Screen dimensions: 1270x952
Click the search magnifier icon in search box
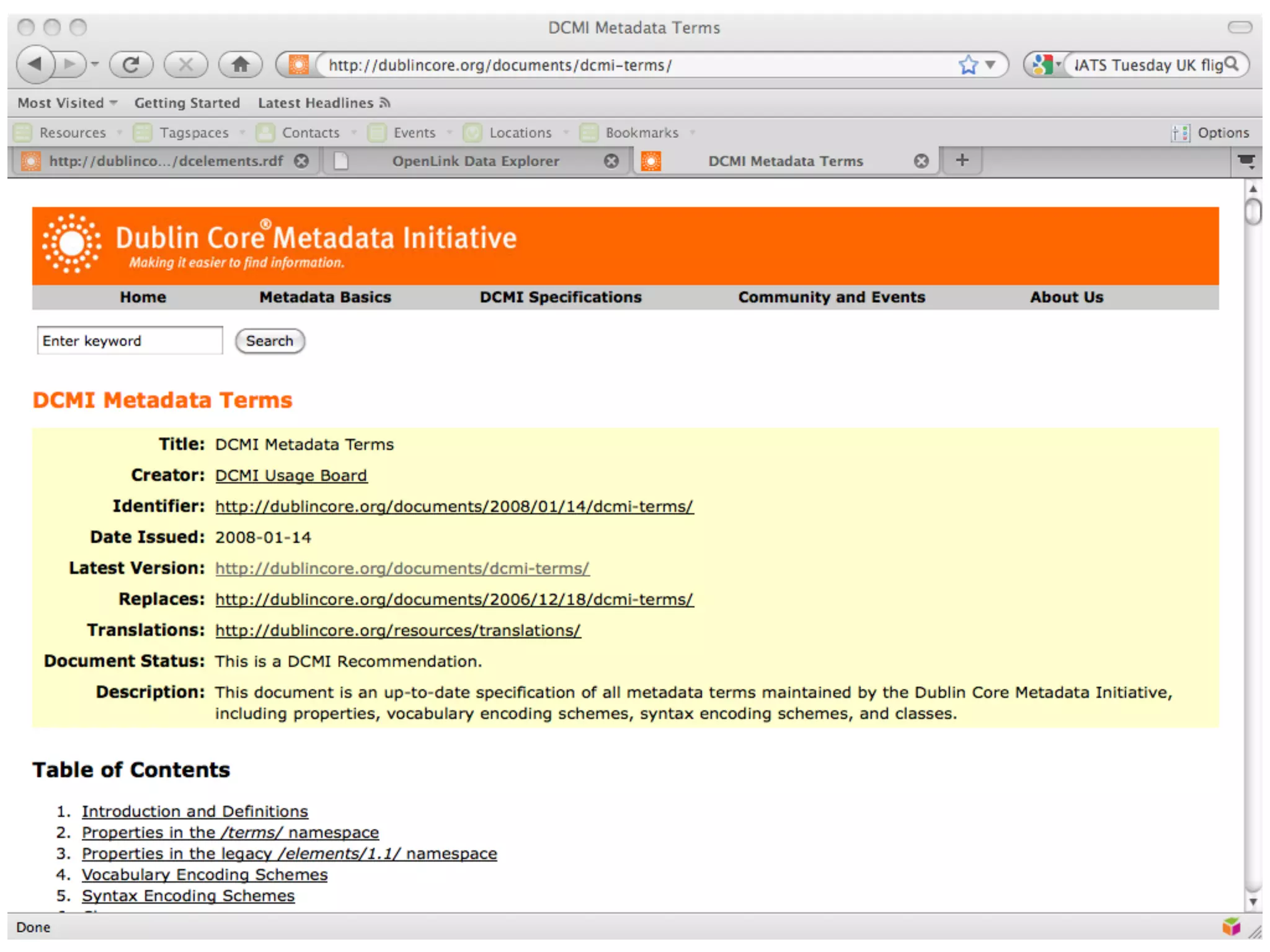point(1232,64)
